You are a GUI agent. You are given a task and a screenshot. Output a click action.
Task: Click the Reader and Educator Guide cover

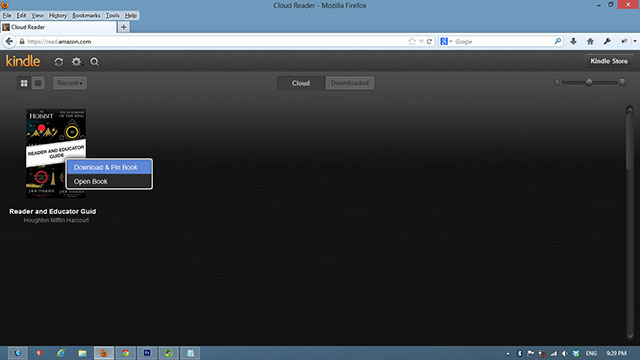[x=56, y=153]
